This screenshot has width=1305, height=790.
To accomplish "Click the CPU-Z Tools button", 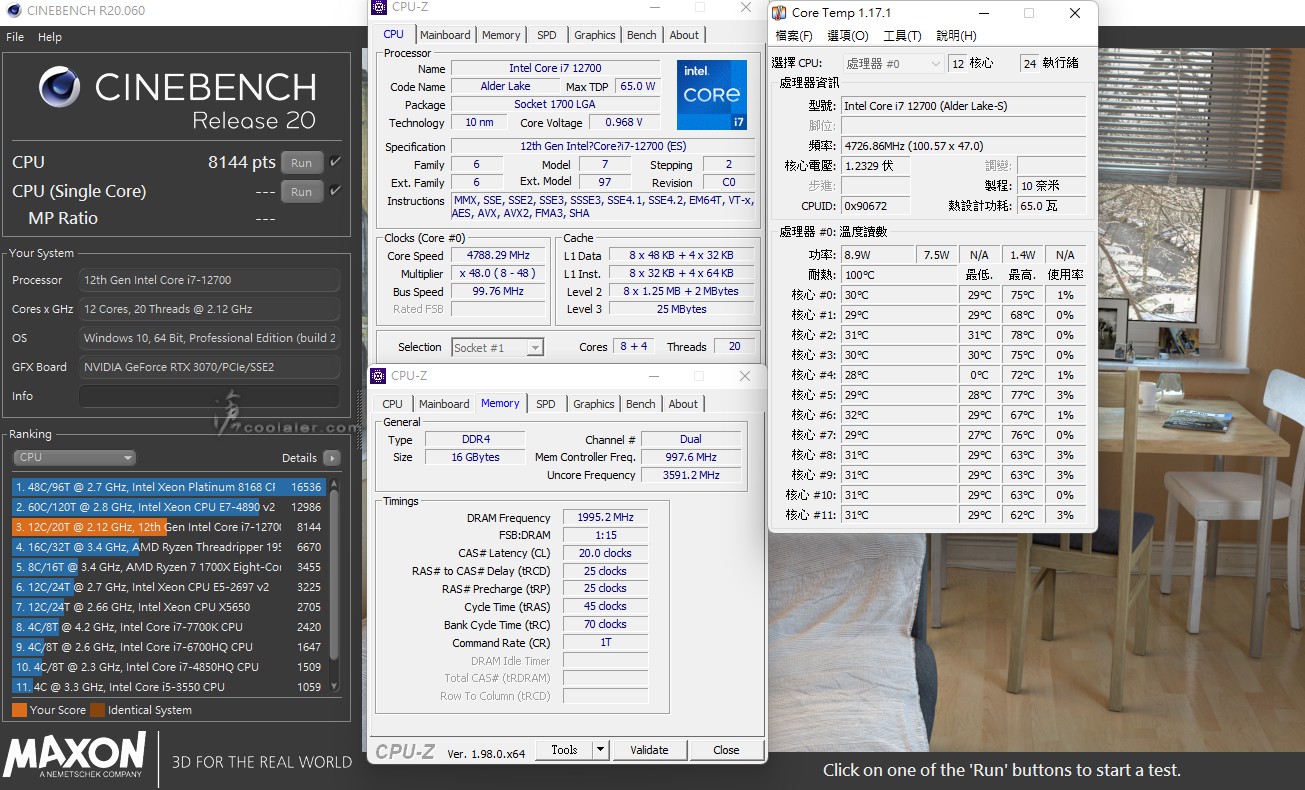I will point(564,750).
